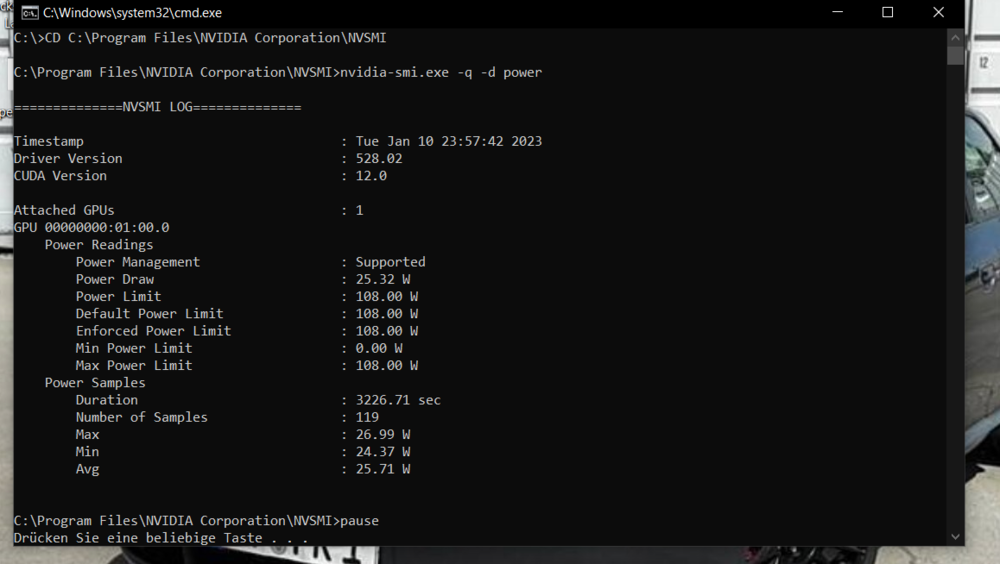Click the window title text C:\Windows\system32\cmd.exe

coord(132,13)
